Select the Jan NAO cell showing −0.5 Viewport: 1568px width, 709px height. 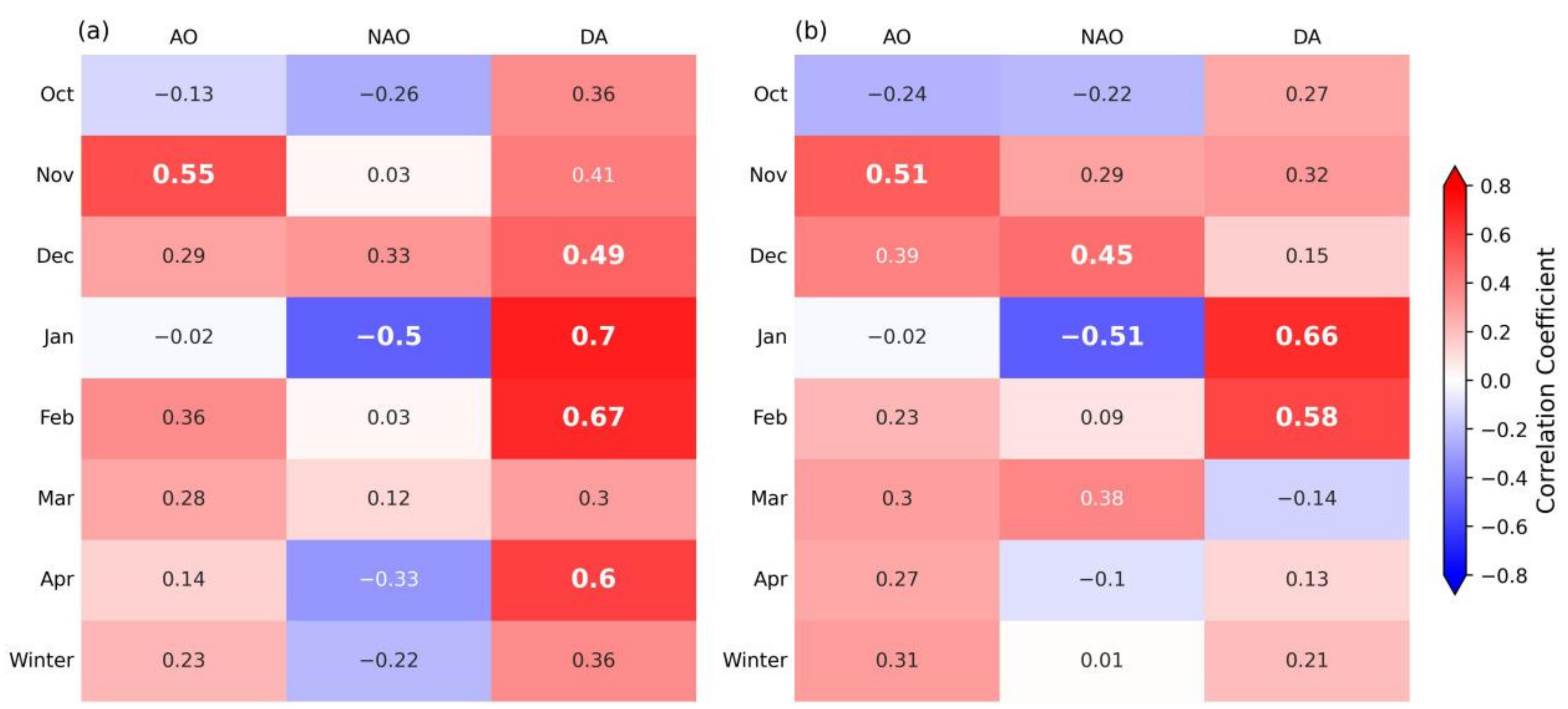coord(388,337)
